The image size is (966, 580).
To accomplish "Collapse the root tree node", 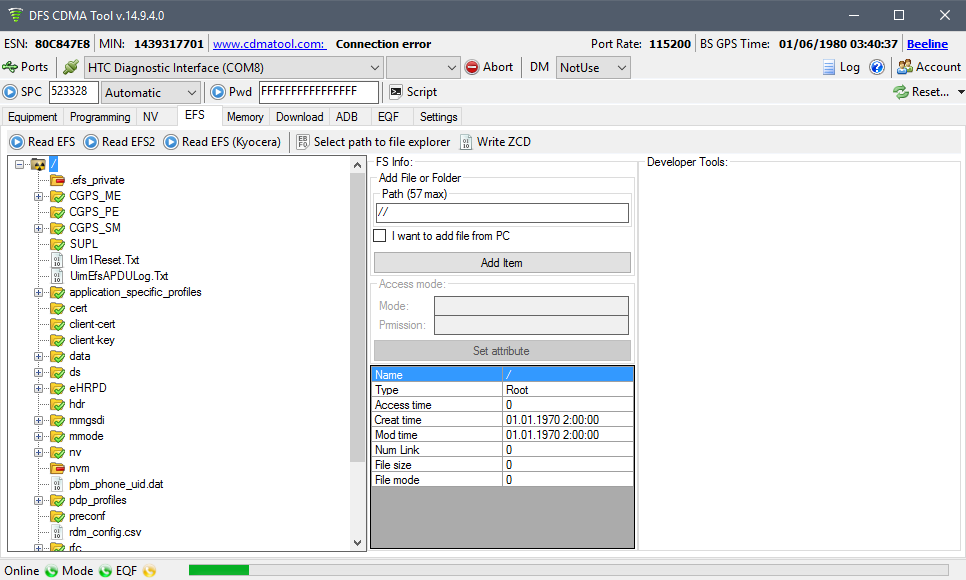I will coord(20,165).
